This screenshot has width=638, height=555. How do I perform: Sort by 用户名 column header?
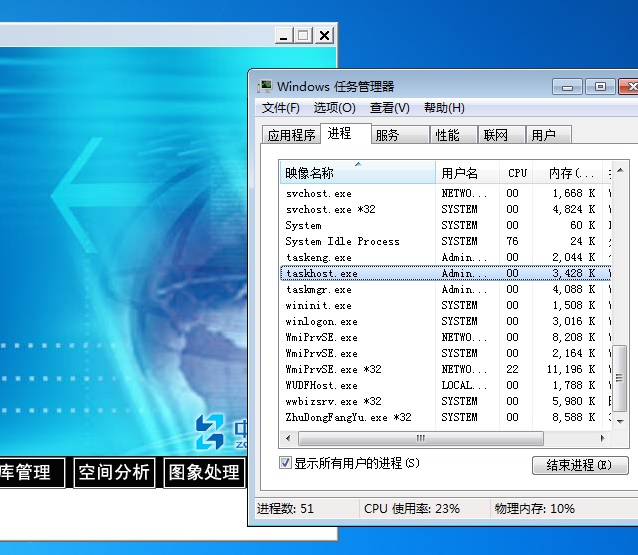(x=467, y=173)
